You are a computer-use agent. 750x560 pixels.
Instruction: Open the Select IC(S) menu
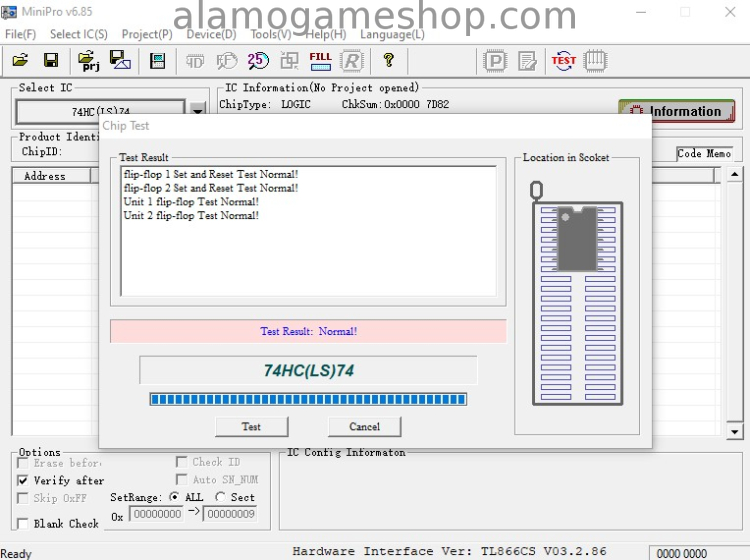pos(78,34)
